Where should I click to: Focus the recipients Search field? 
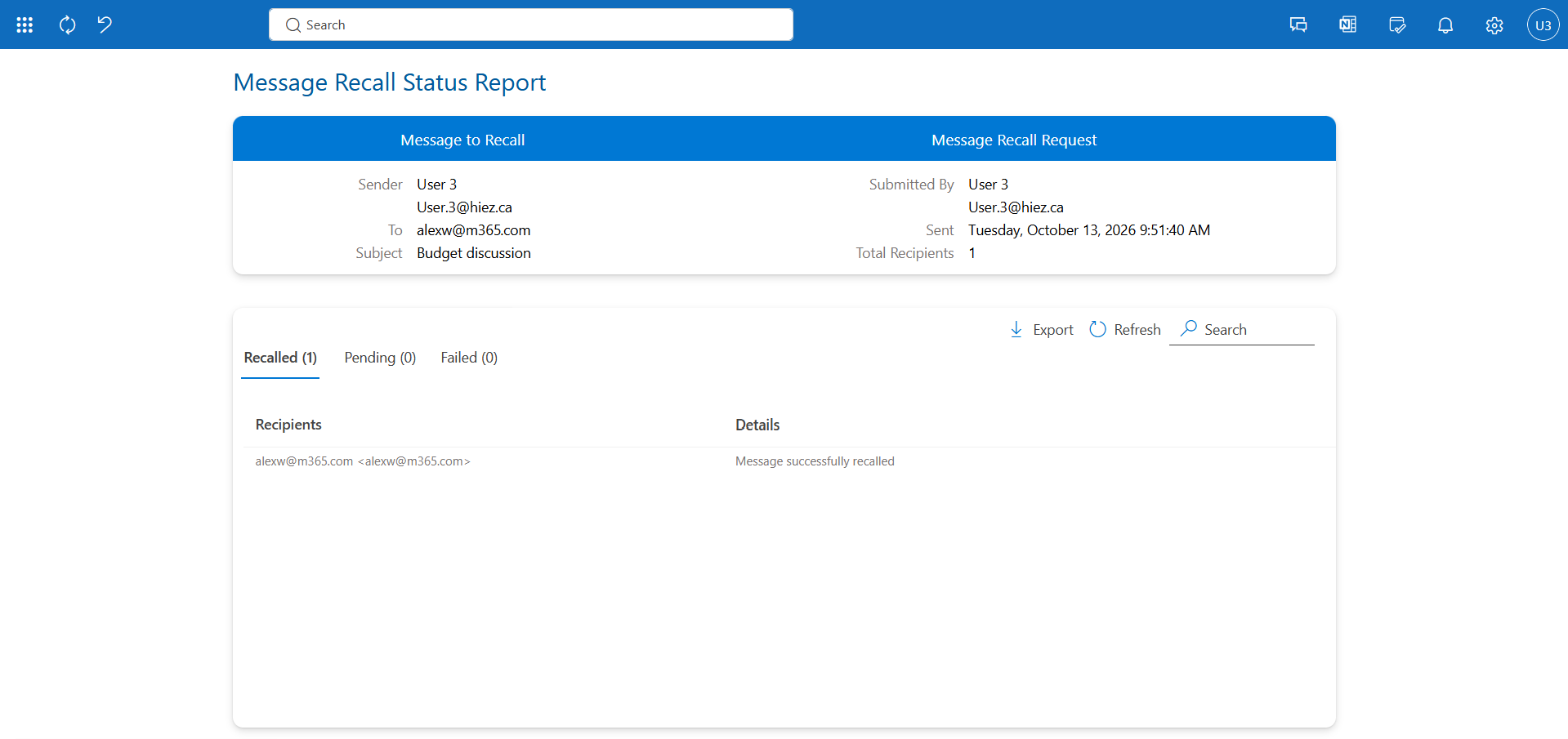[x=1242, y=330]
